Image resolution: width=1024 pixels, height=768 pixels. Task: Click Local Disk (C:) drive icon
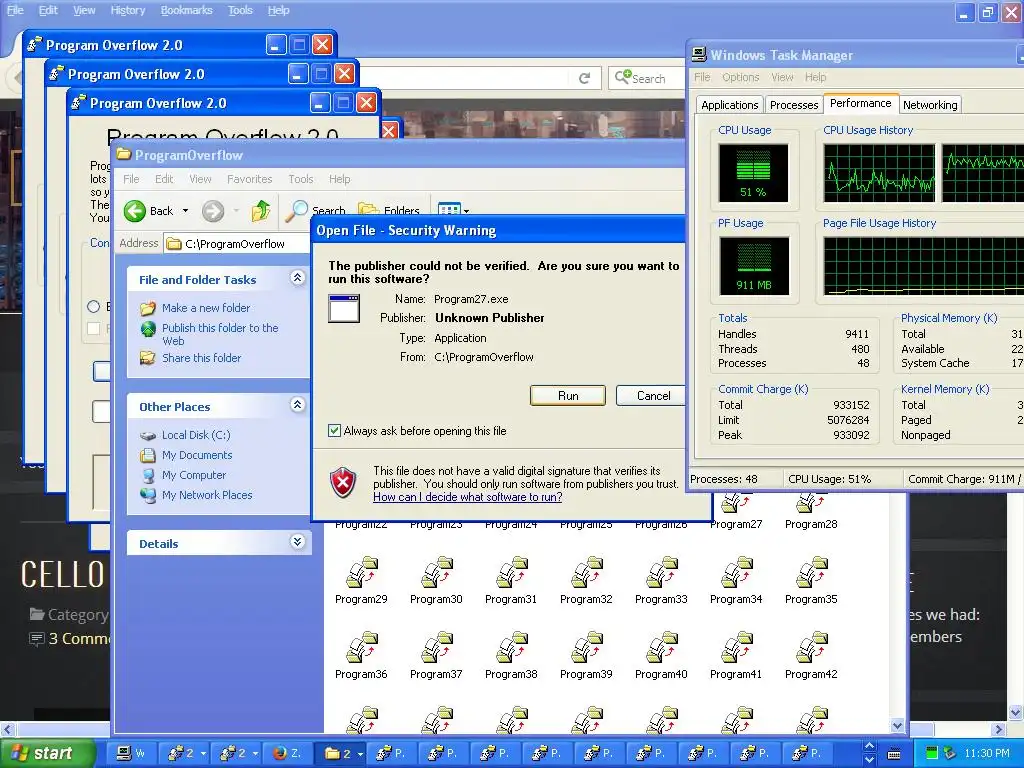point(148,435)
